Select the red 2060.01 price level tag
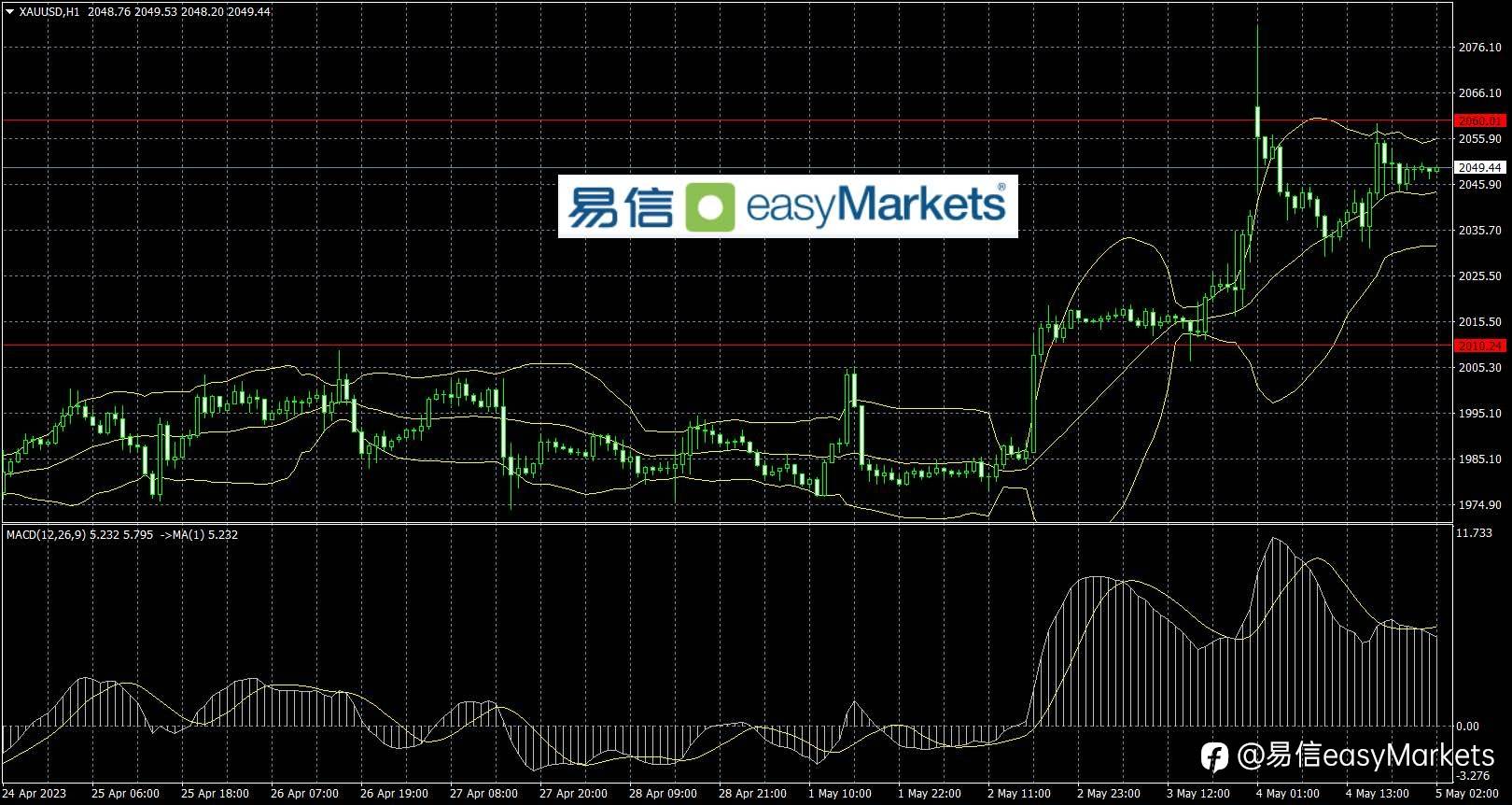Viewport: 1512px width, 805px height. tap(1480, 121)
